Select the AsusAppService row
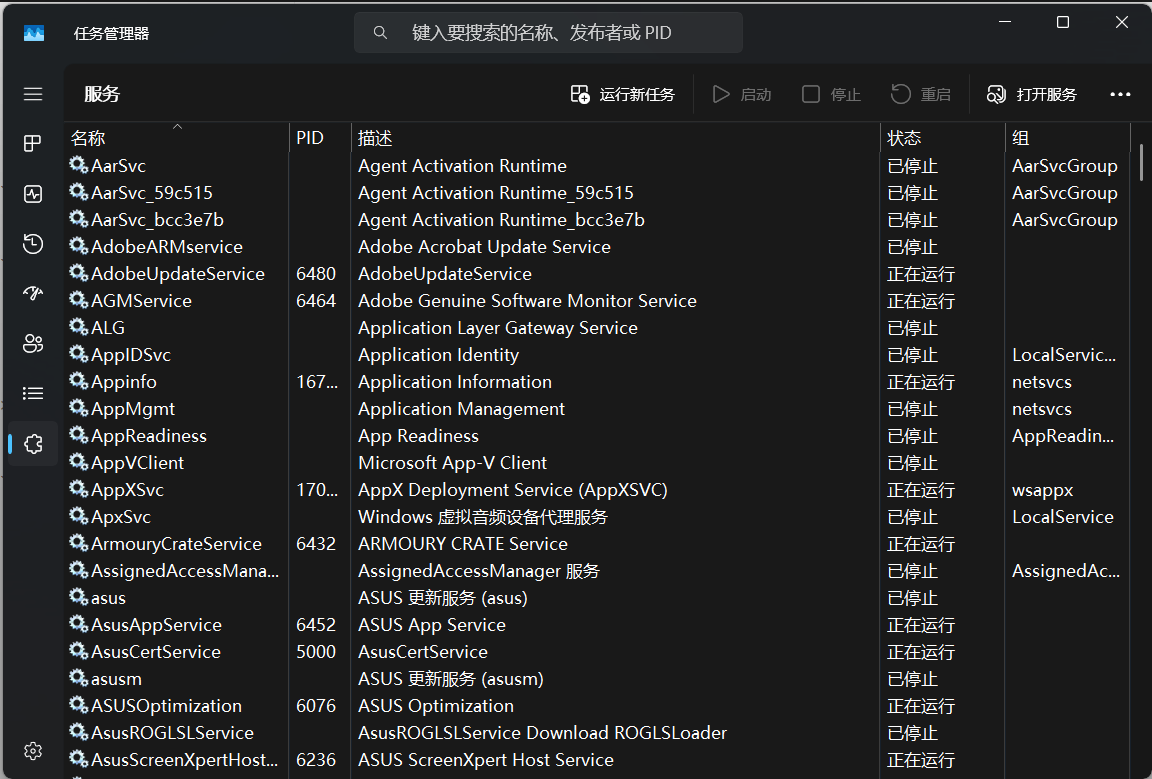This screenshot has width=1152, height=779. [x=597, y=625]
